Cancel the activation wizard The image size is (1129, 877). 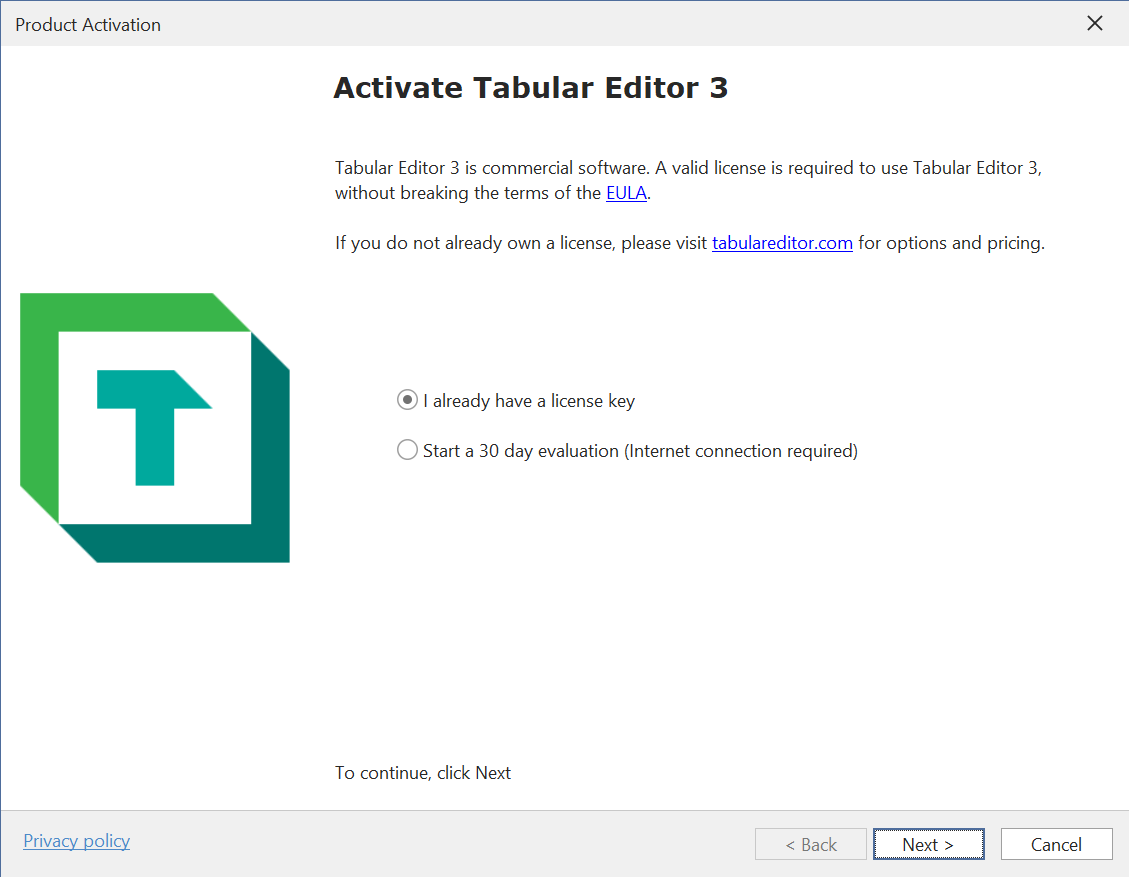1056,843
